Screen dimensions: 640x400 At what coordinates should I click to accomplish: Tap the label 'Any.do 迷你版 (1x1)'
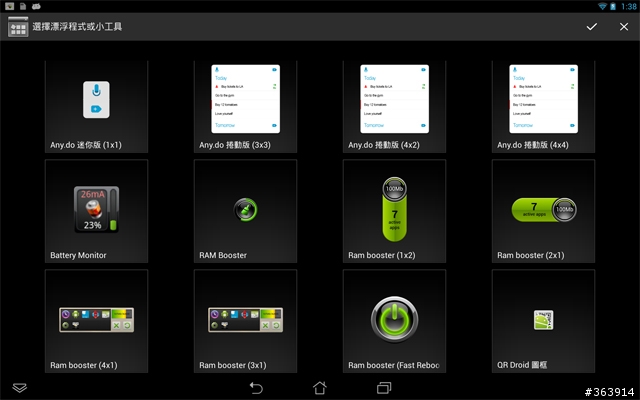pos(86,145)
